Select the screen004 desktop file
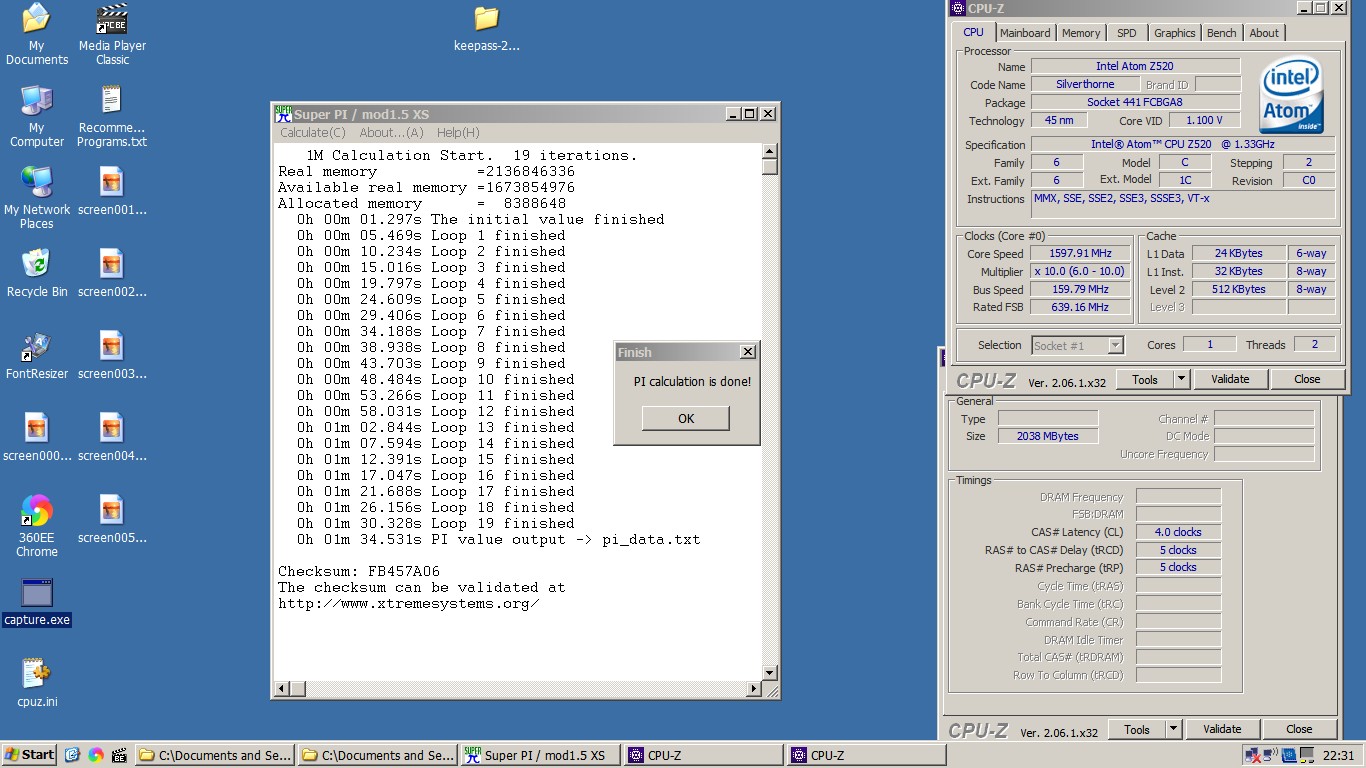1366x768 pixels. pos(112,437)
